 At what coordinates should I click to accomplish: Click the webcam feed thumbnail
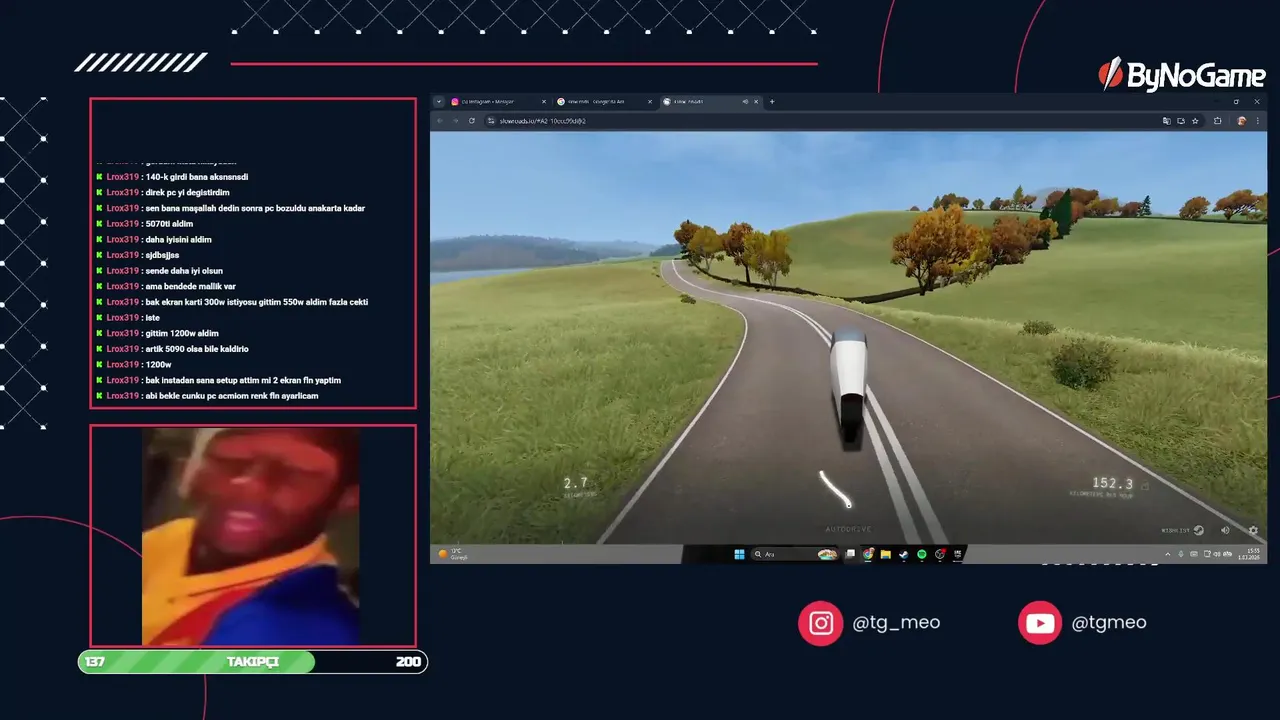pyautogui.click(x=252, y=536)
